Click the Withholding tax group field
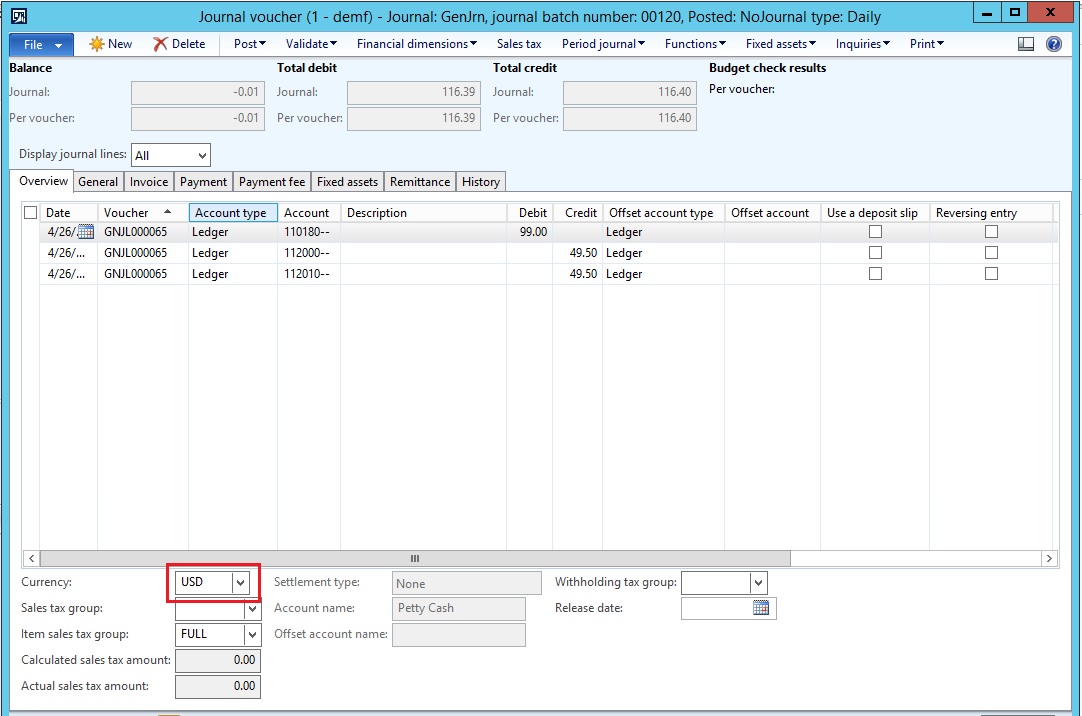Image resolution: width=1082 pixels, height=716 pixels. 715,583
